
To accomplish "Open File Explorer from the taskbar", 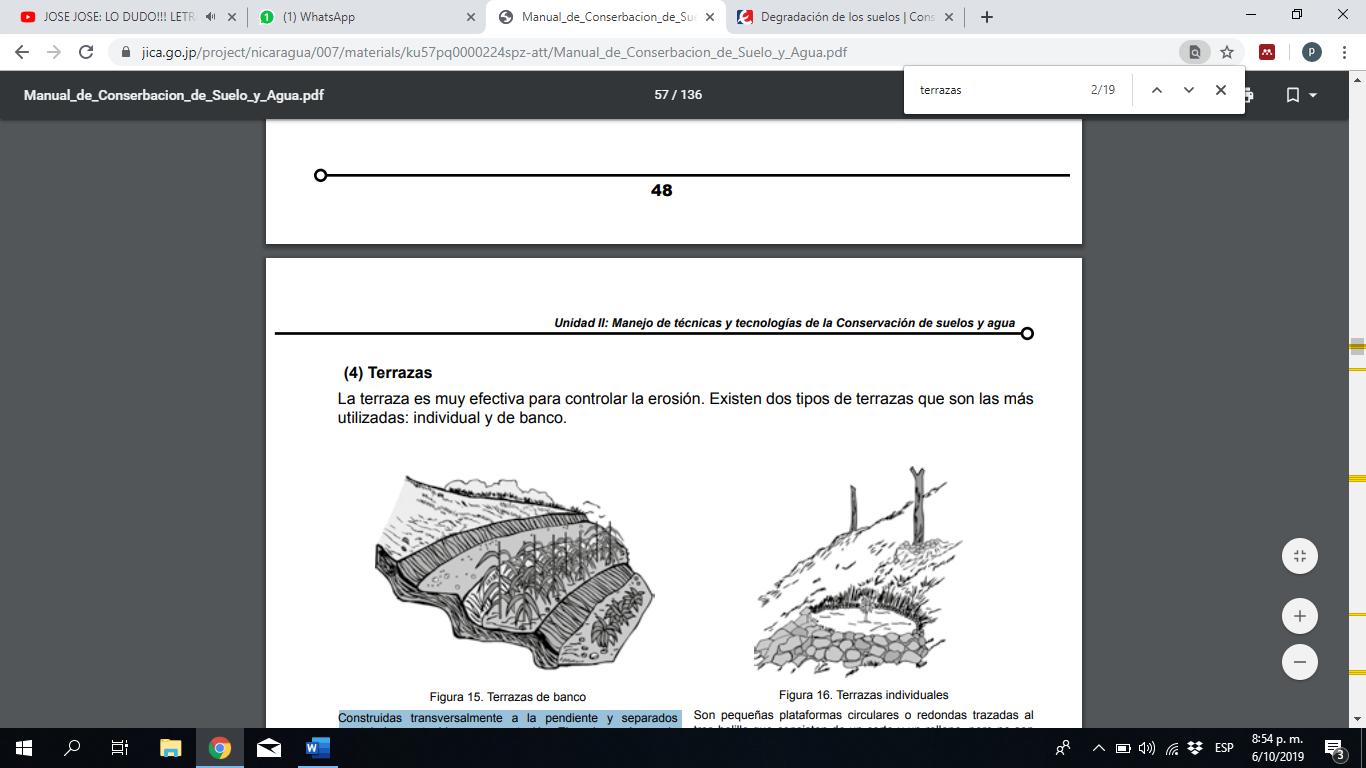I will 171,748.
